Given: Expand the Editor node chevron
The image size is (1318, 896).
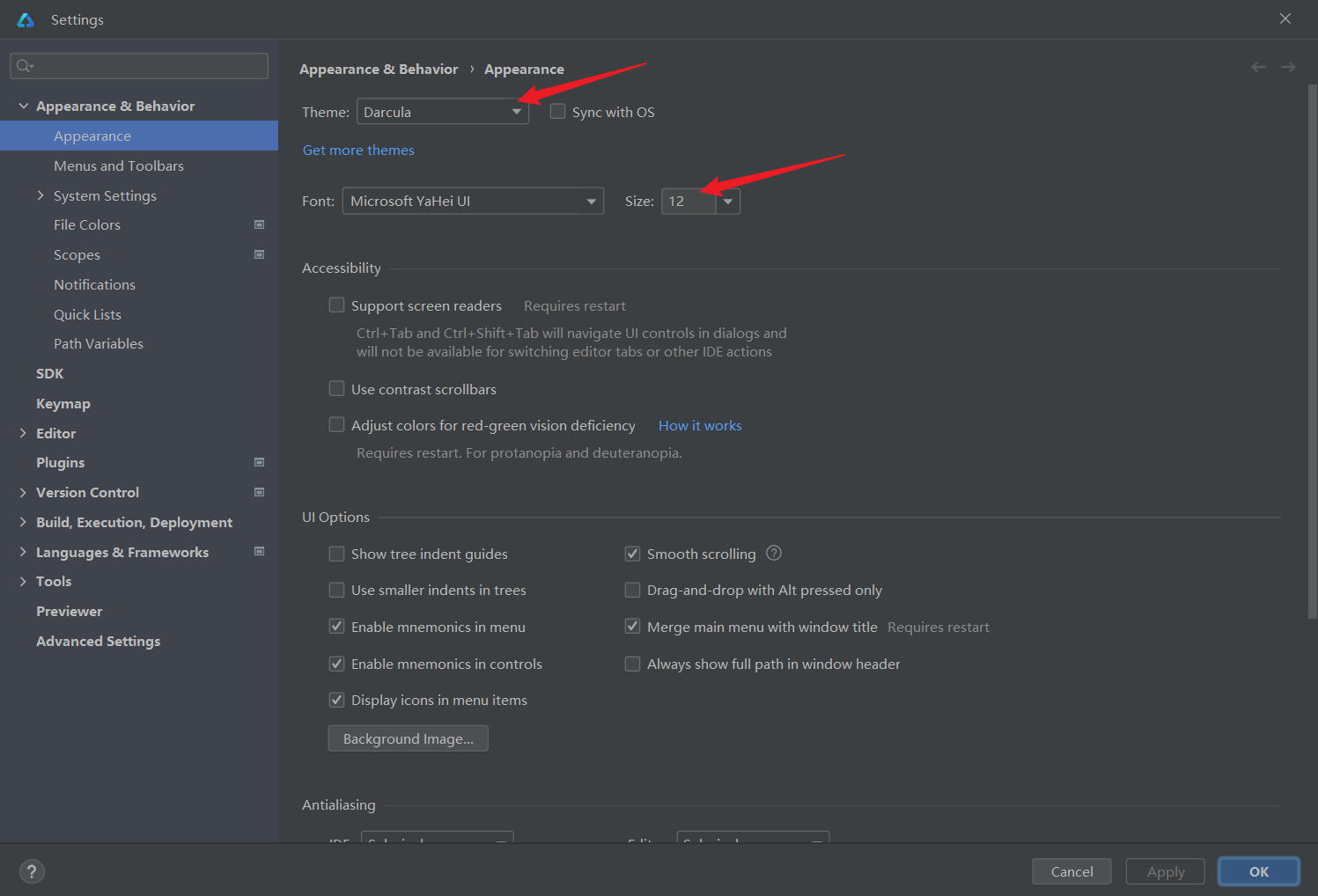Looking at the screenshot, I should (23, 433).
